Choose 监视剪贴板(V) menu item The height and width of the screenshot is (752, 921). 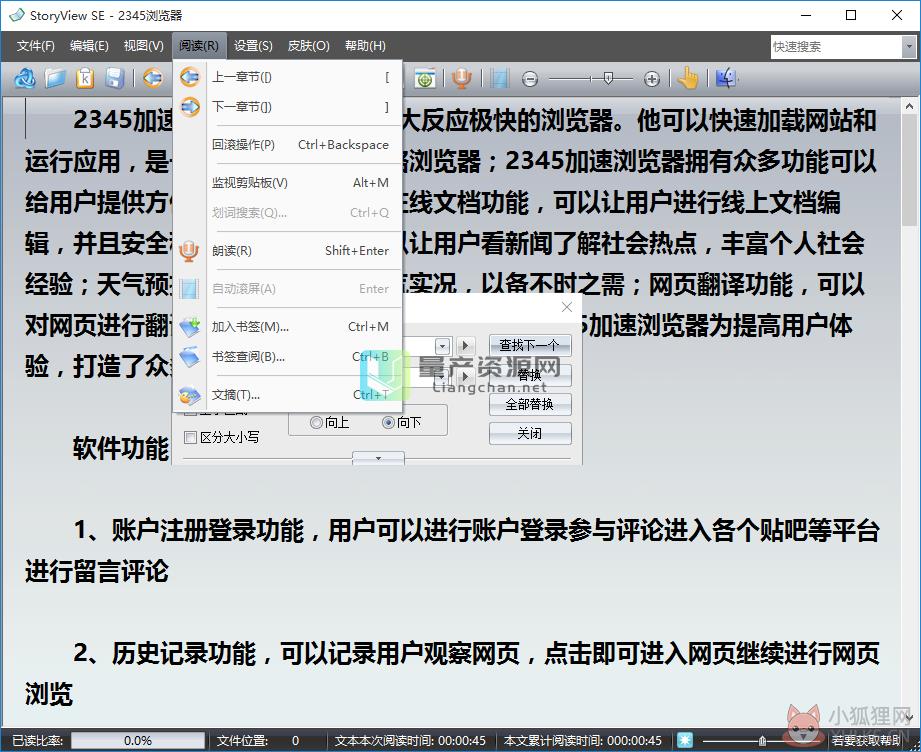pos(288,183)
